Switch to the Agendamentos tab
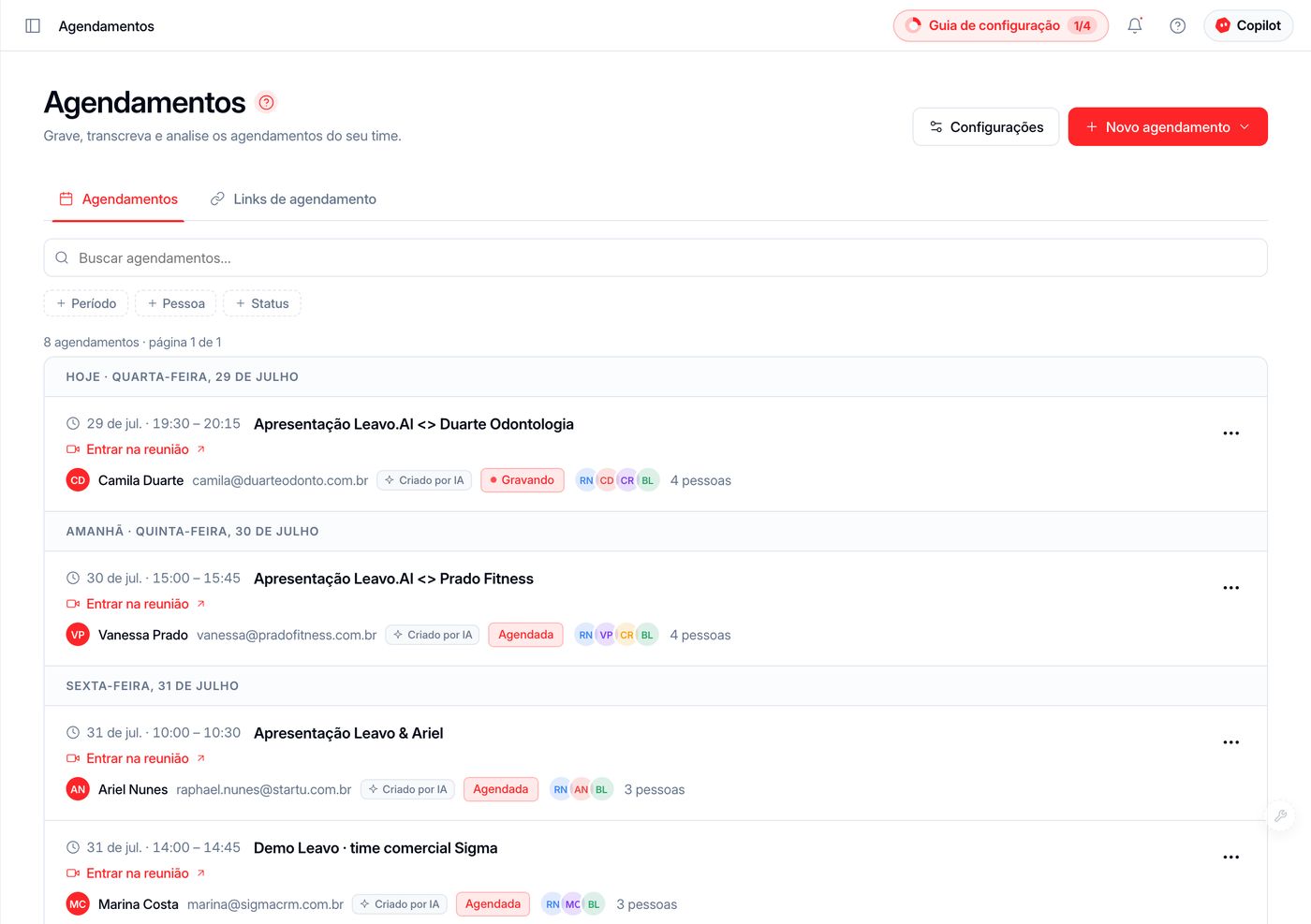This screenshot has height=924, width=1311. pyautogui.click(x=118, y=199)
